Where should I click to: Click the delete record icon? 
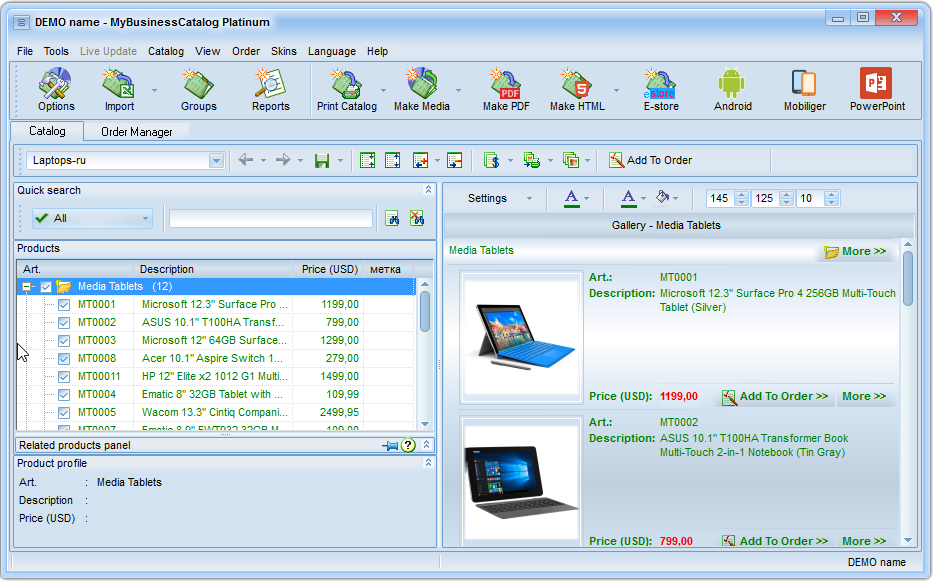click(x=454, y=160)
